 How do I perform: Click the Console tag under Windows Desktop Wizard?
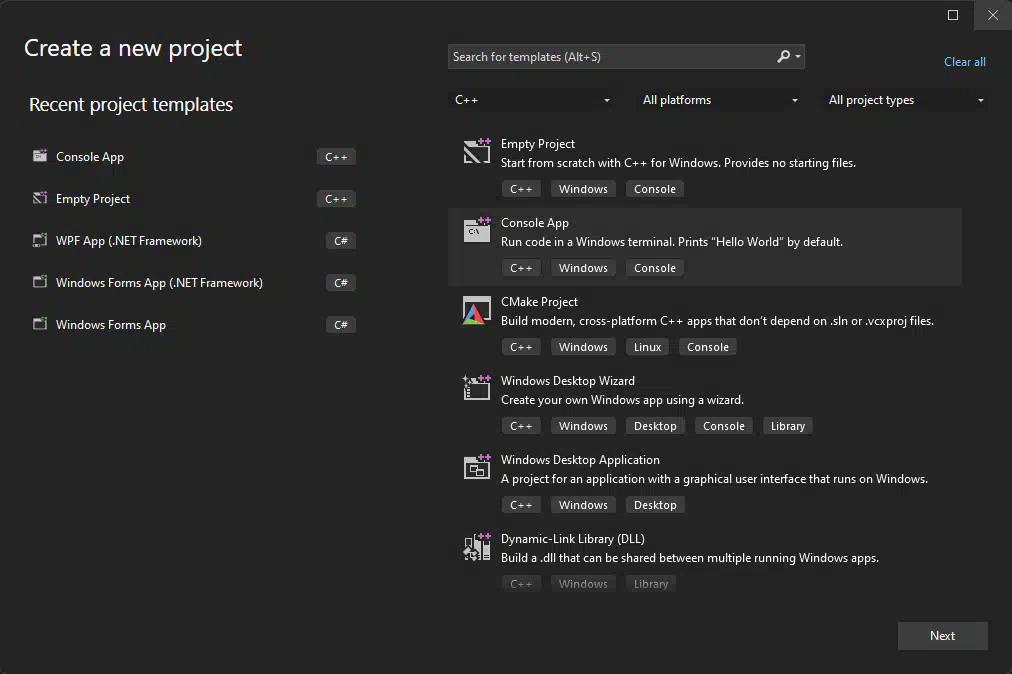tap(724, 426)
